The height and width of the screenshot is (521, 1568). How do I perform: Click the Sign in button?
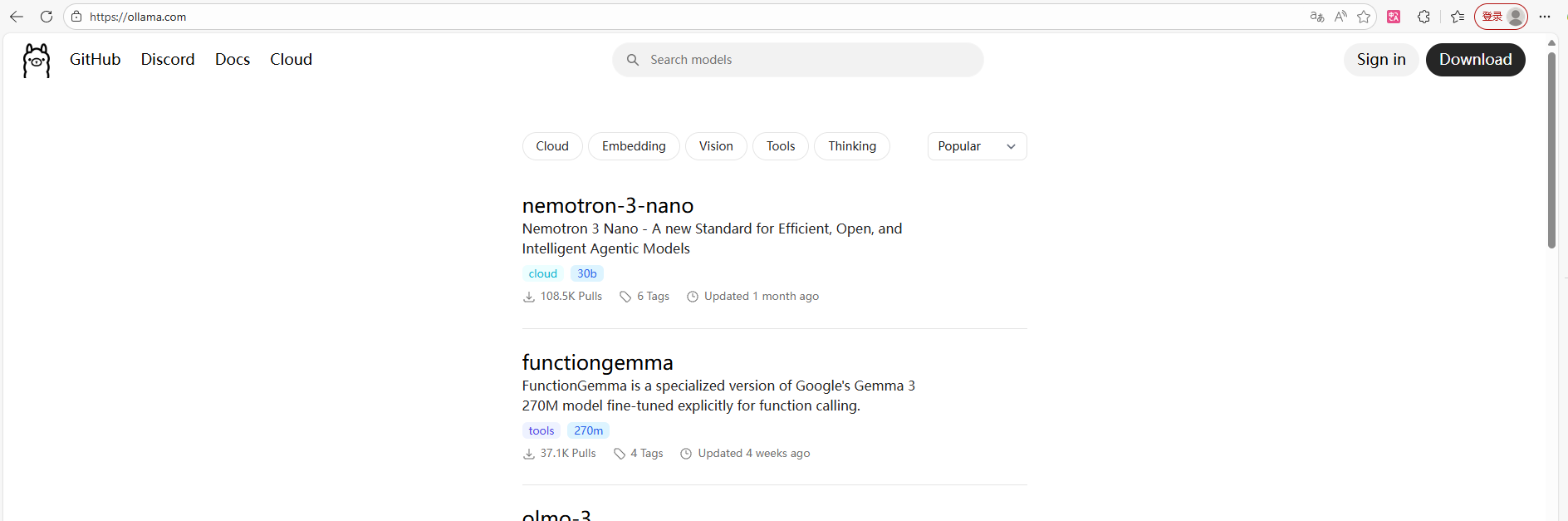[x=1381, y=59]
